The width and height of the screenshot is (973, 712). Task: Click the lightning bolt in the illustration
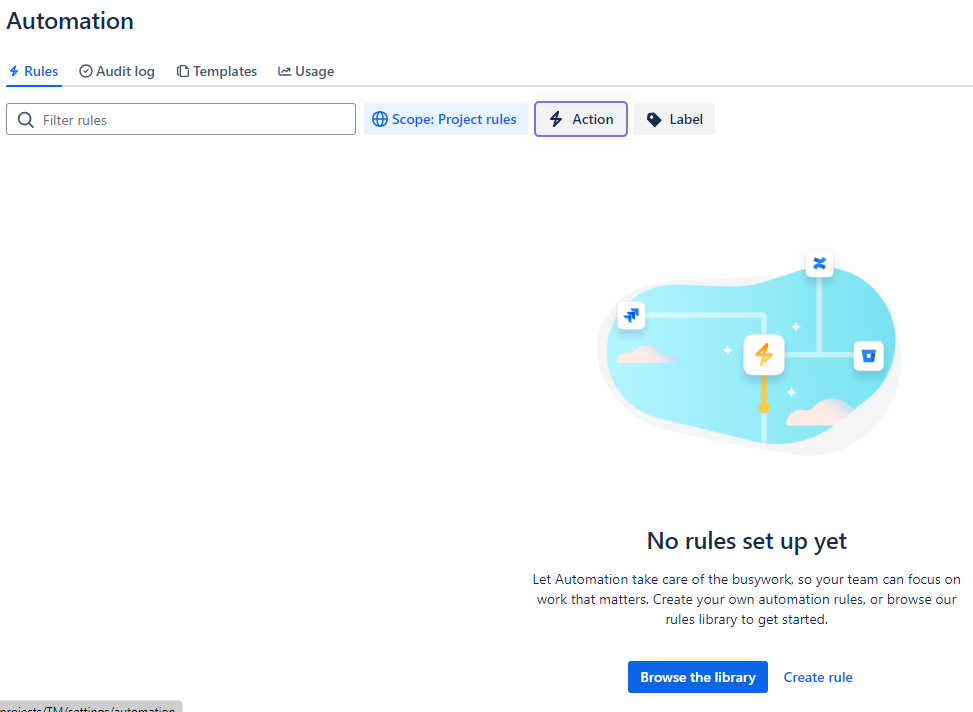[763, 354]
